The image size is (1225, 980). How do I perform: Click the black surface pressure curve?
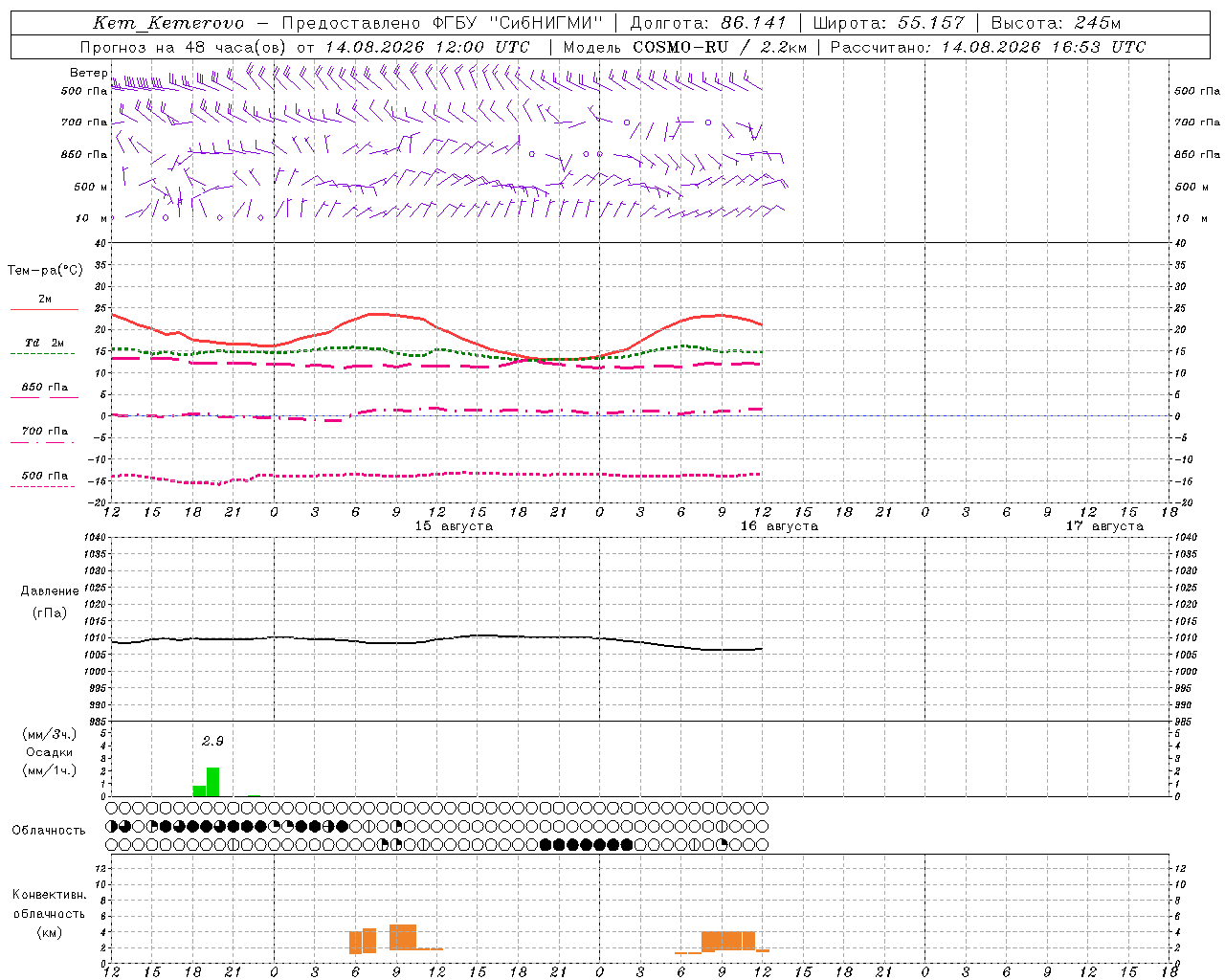[436, 639]
